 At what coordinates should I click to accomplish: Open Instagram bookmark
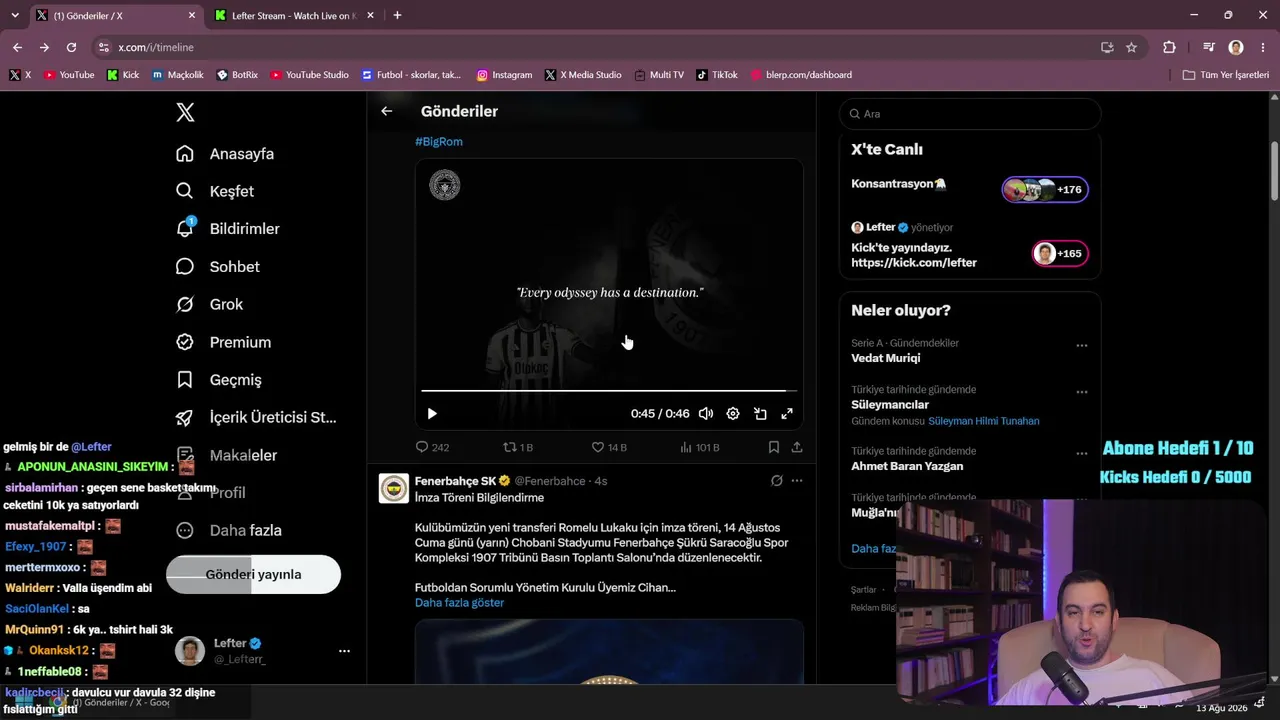[504, 75]
